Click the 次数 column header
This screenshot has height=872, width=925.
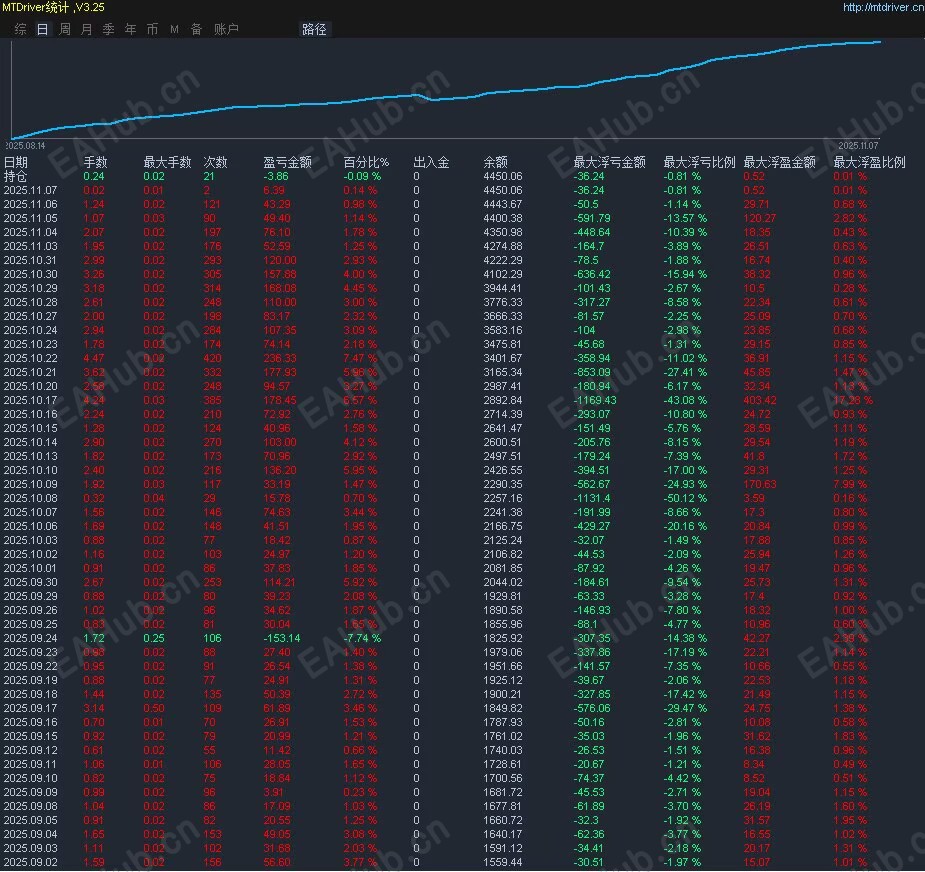click(215, 162)
